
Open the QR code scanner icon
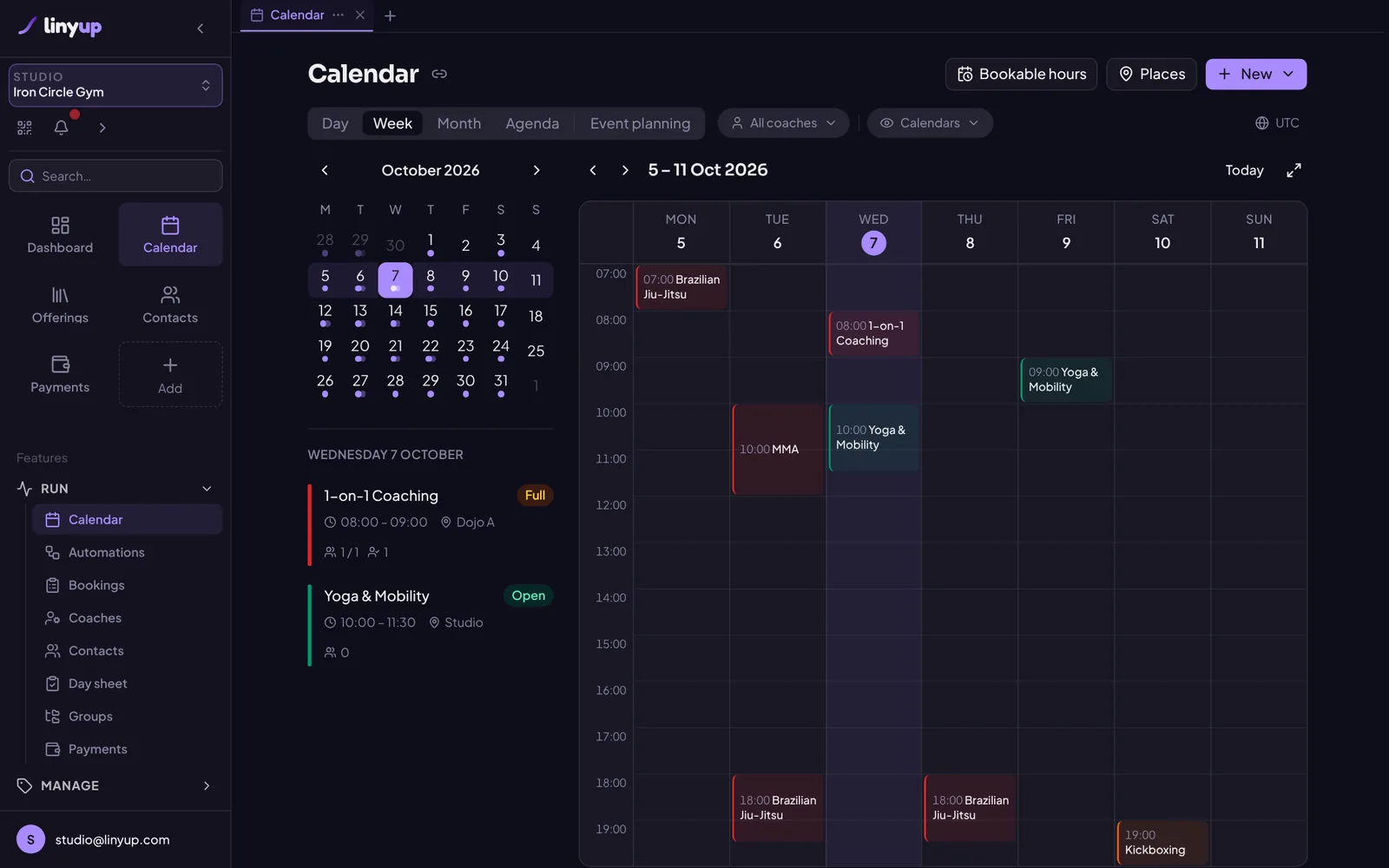pos(24,128)
